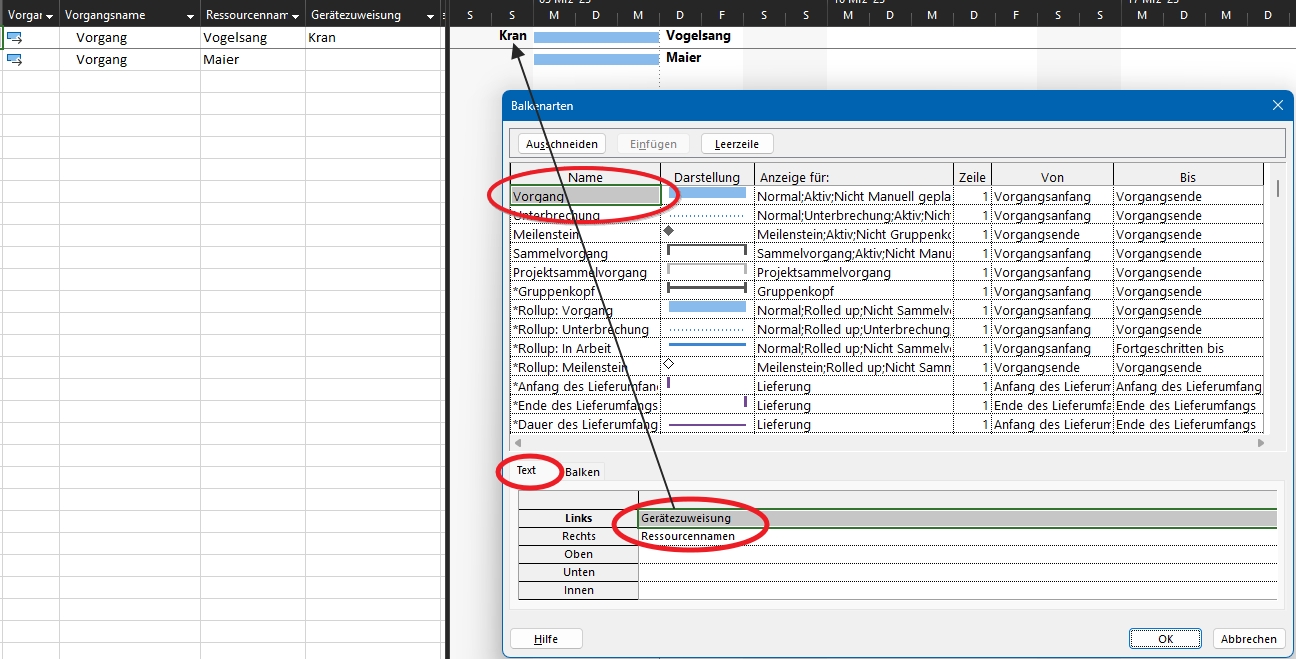Image resolution: width=1296 pixels, height=659 pixels.
Task: Select cell 'Maier' in resource column
Action: coord(253,59)
